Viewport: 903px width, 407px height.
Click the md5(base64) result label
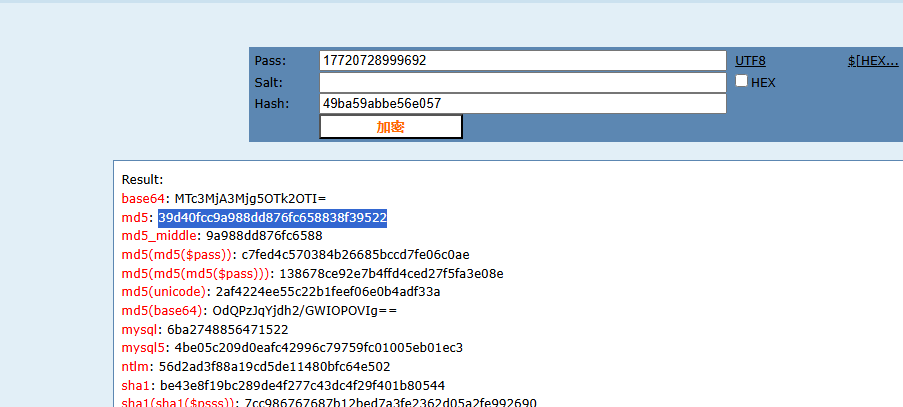click(164, 311)
